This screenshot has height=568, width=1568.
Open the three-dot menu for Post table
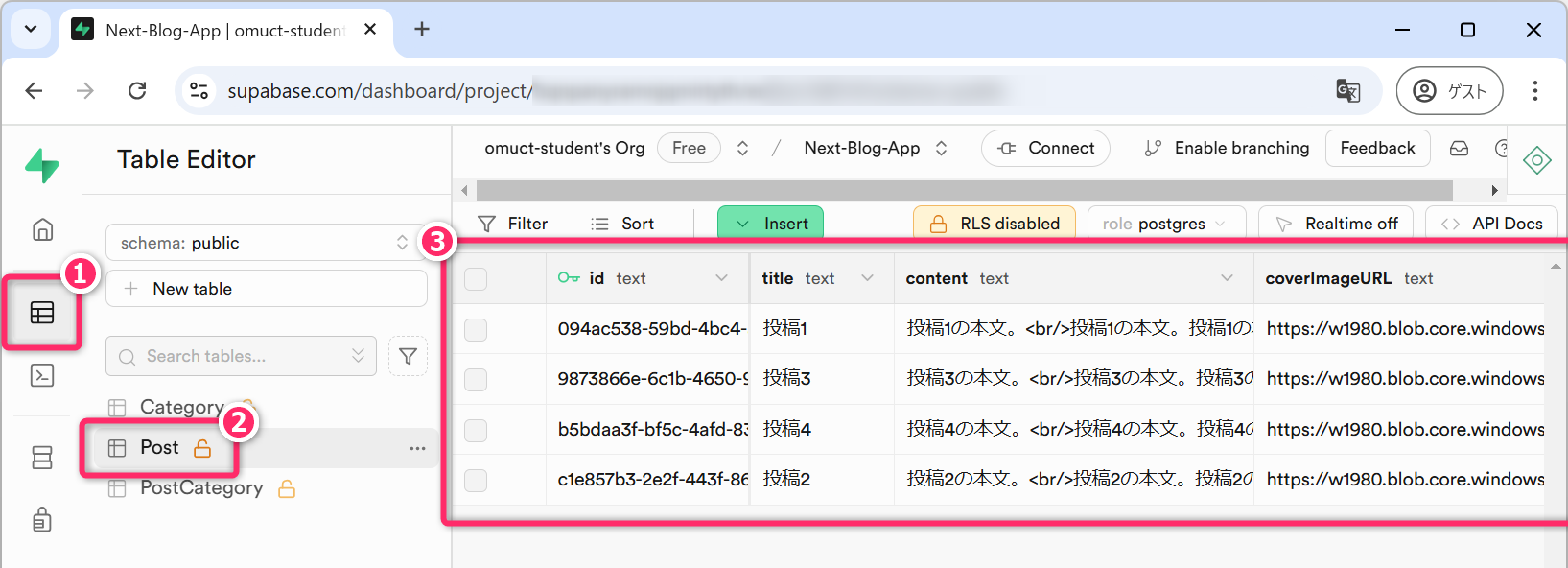coord(417,448)
